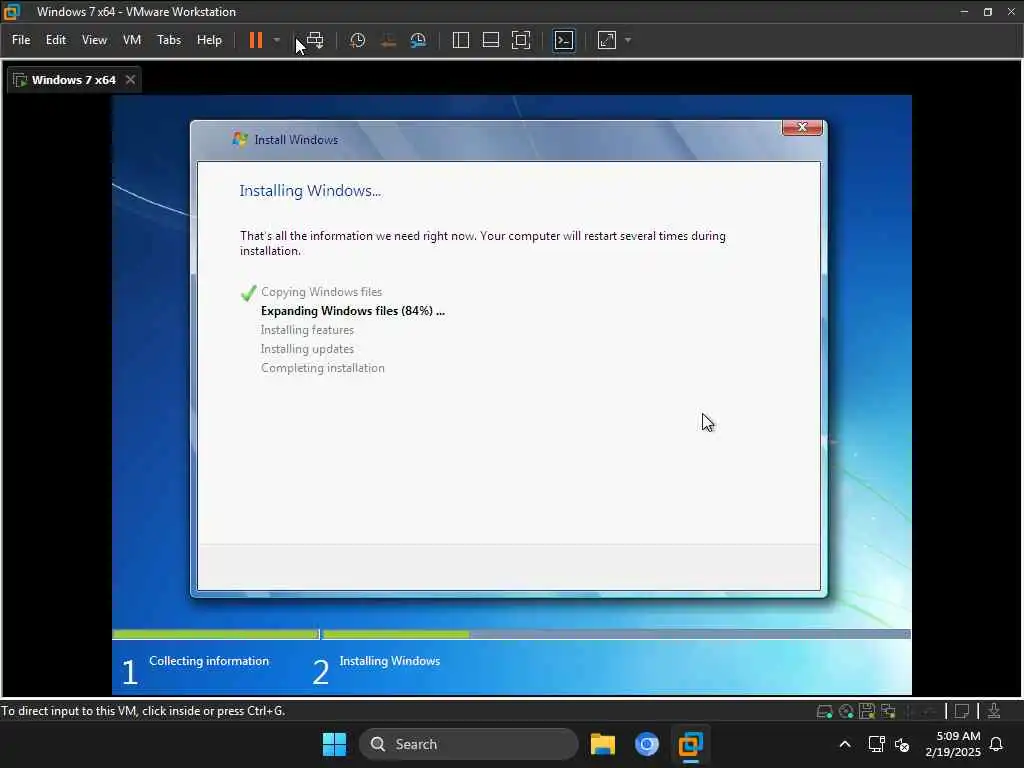Open the Chrome browser taskbar icon
This screenshot has height=768, width=1024.
pyautogui.click(x=647, y=744)
